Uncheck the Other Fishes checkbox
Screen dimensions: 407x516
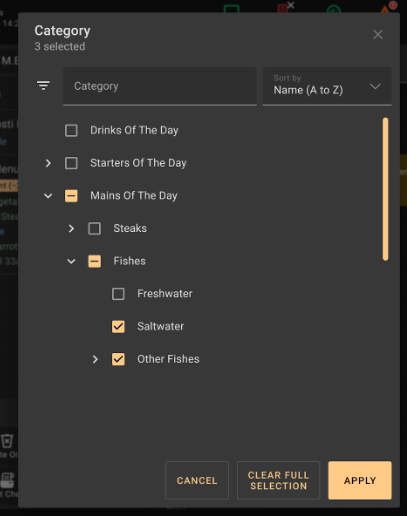coord(118,359)
